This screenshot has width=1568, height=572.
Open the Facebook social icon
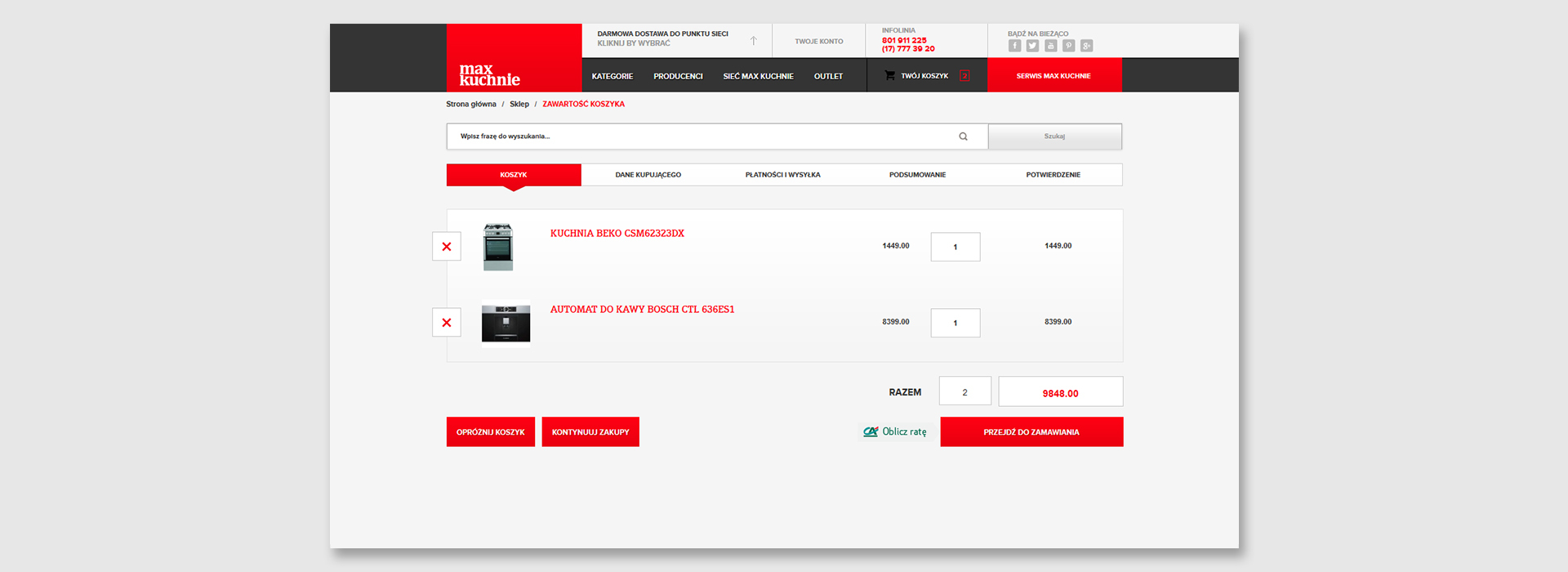click(x=1014, y=46)
